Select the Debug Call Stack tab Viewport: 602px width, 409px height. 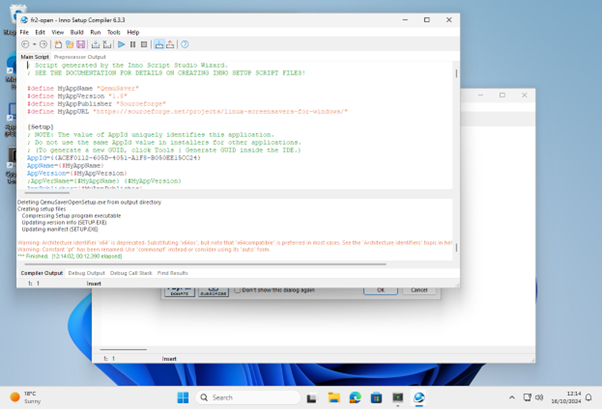coord(131,272)
